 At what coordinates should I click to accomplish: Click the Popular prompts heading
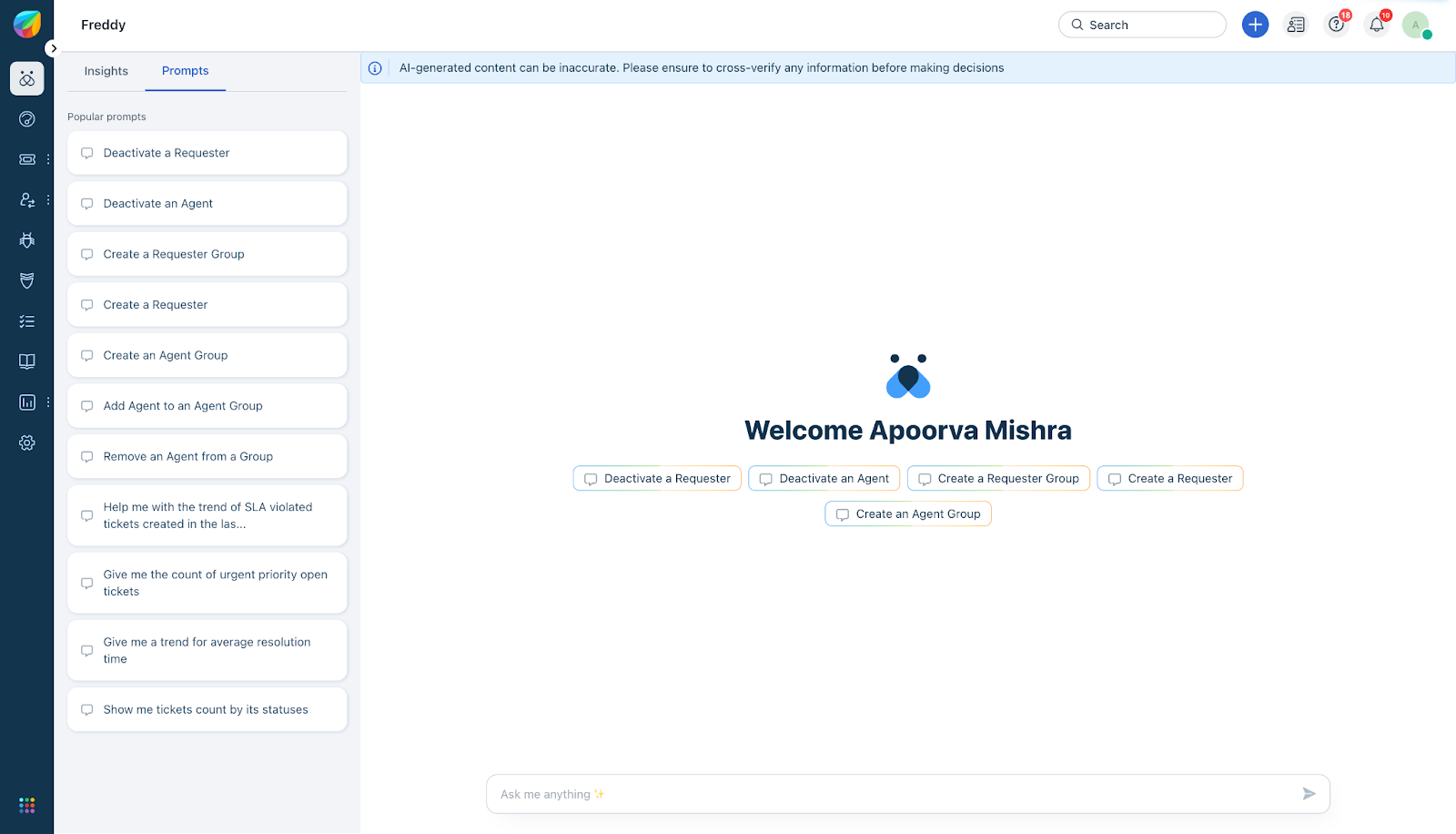[106, 117]
